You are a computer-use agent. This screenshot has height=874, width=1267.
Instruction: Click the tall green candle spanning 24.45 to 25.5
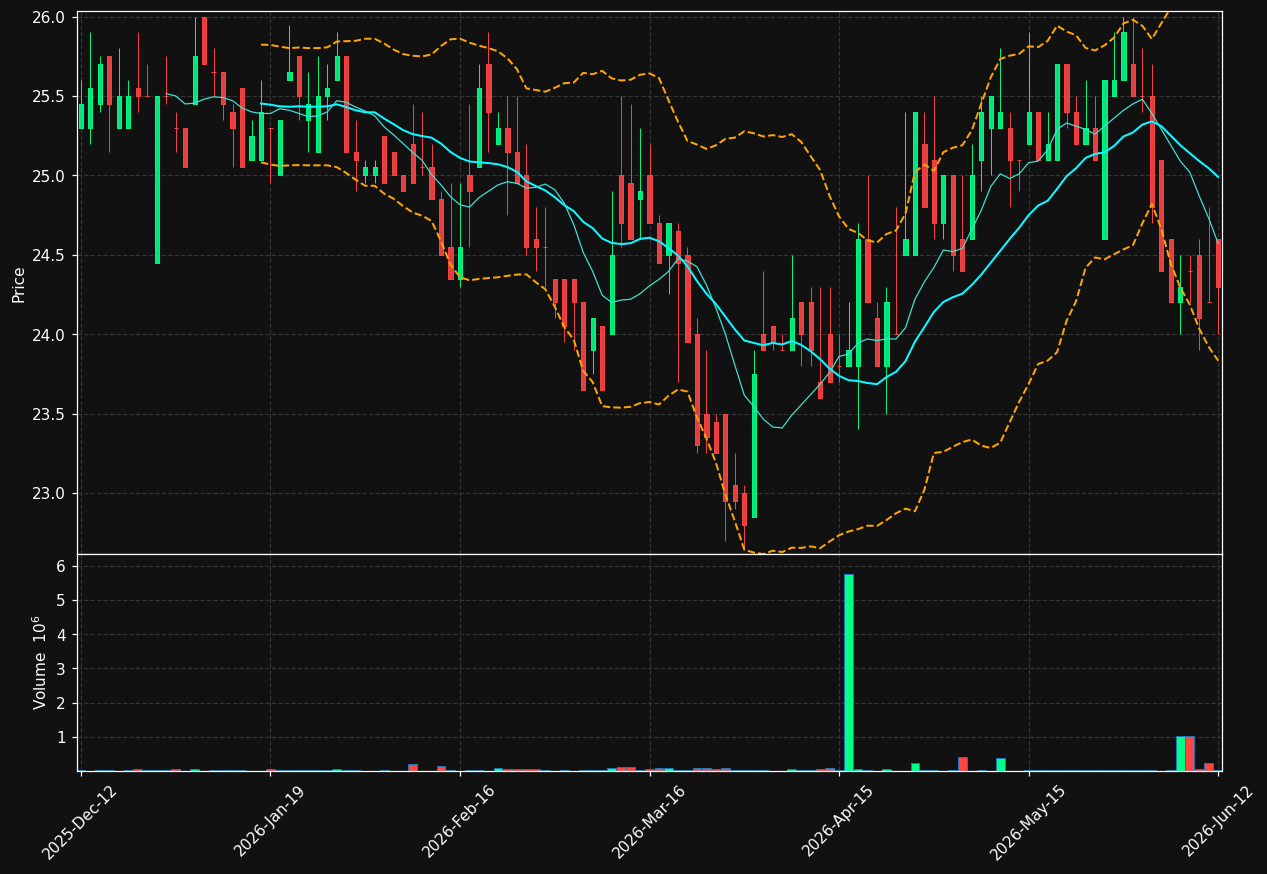(x=157, y=180)
